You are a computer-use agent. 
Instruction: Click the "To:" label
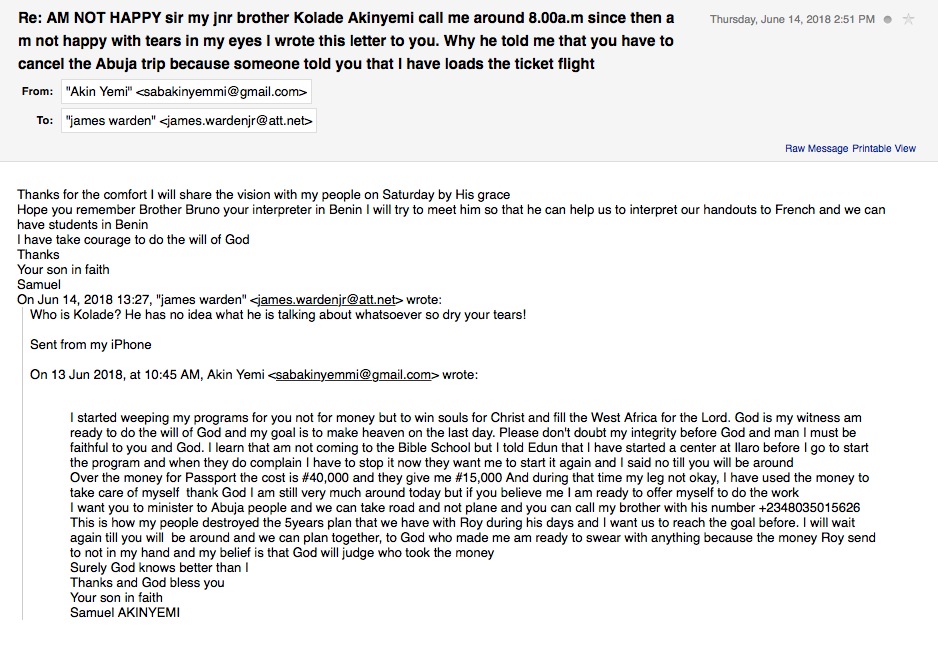click(x=45, y=121)
